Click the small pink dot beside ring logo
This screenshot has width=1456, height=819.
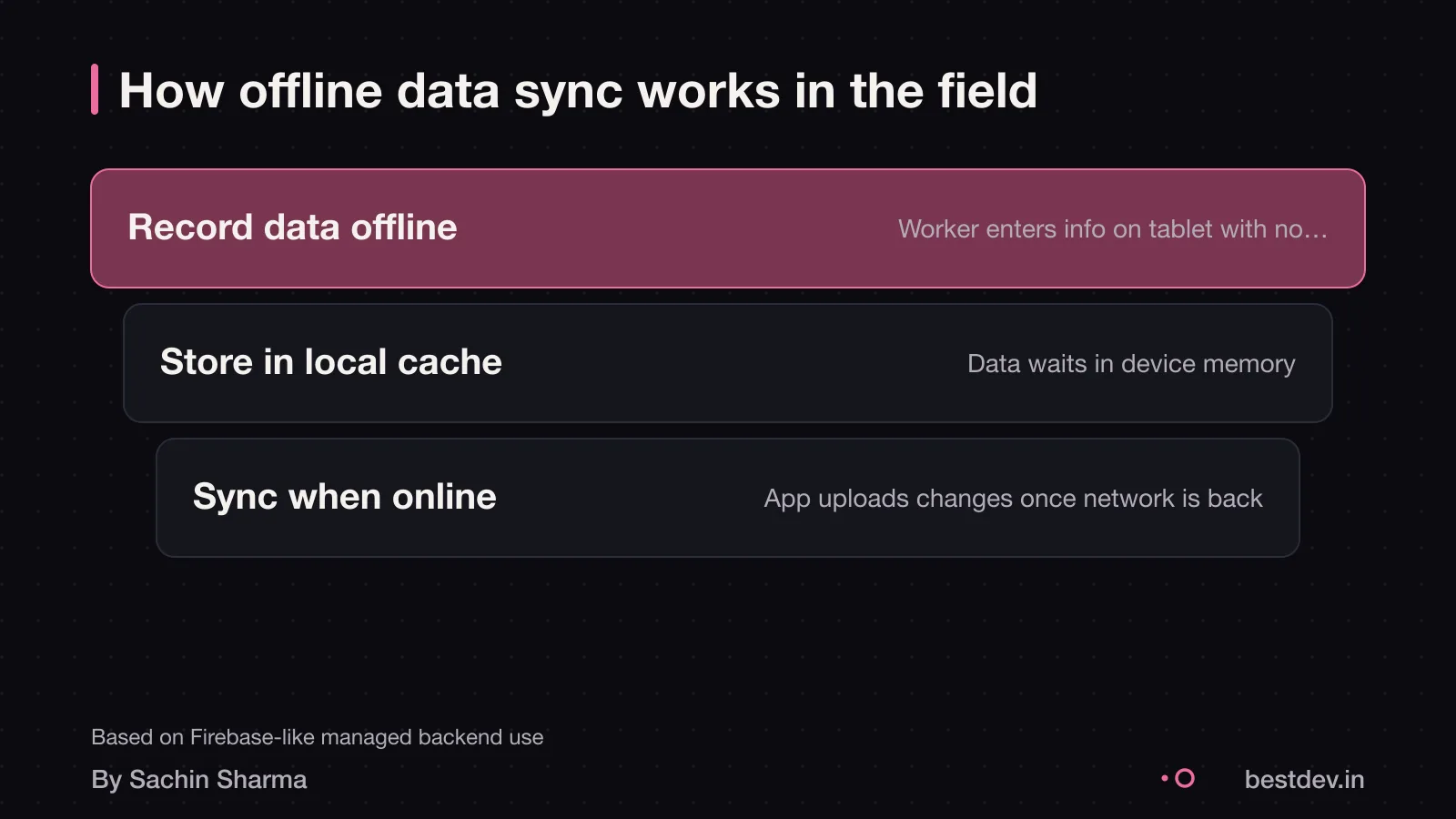pos(1165,778)
